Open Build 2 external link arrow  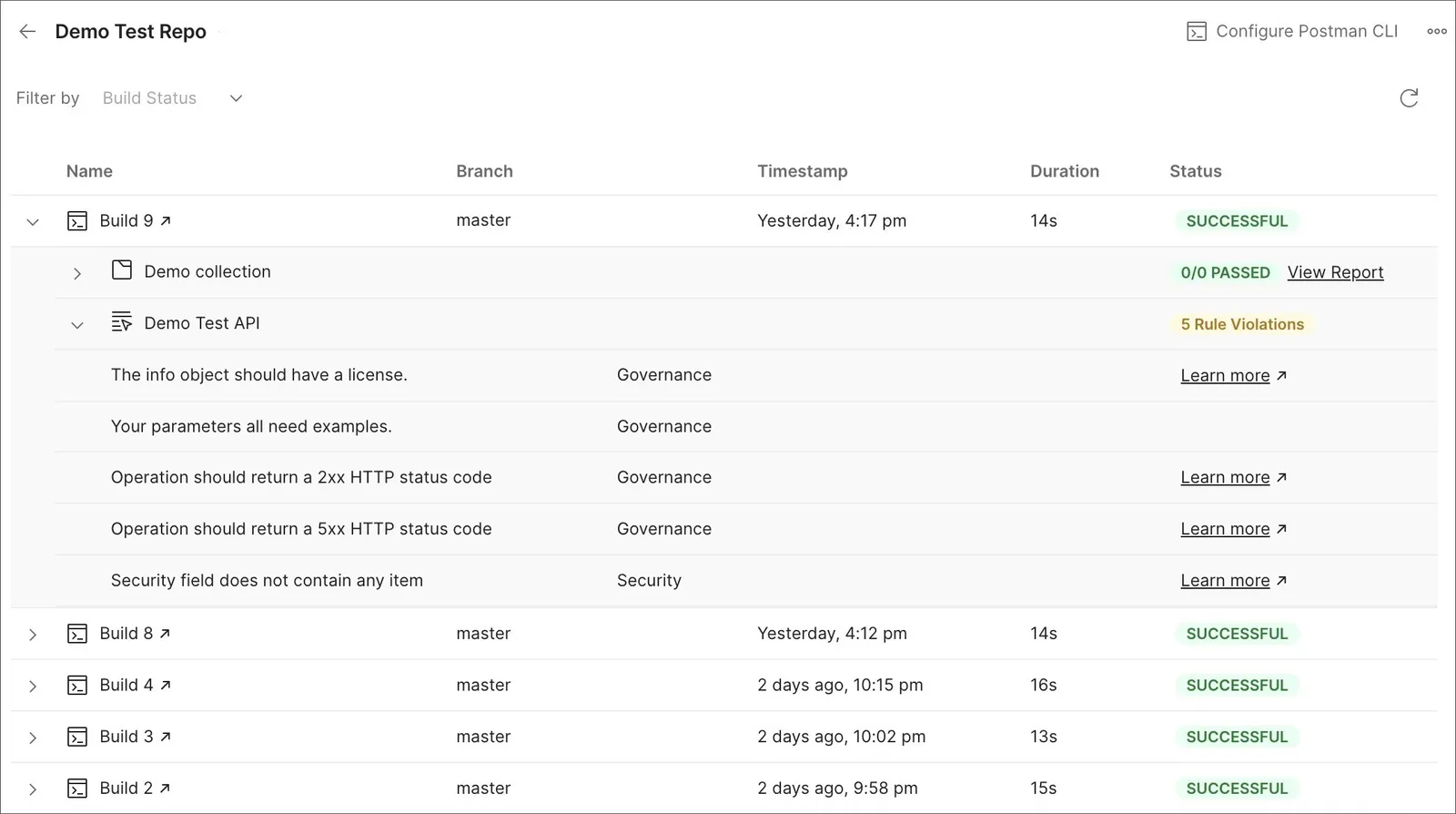(166, 789)
